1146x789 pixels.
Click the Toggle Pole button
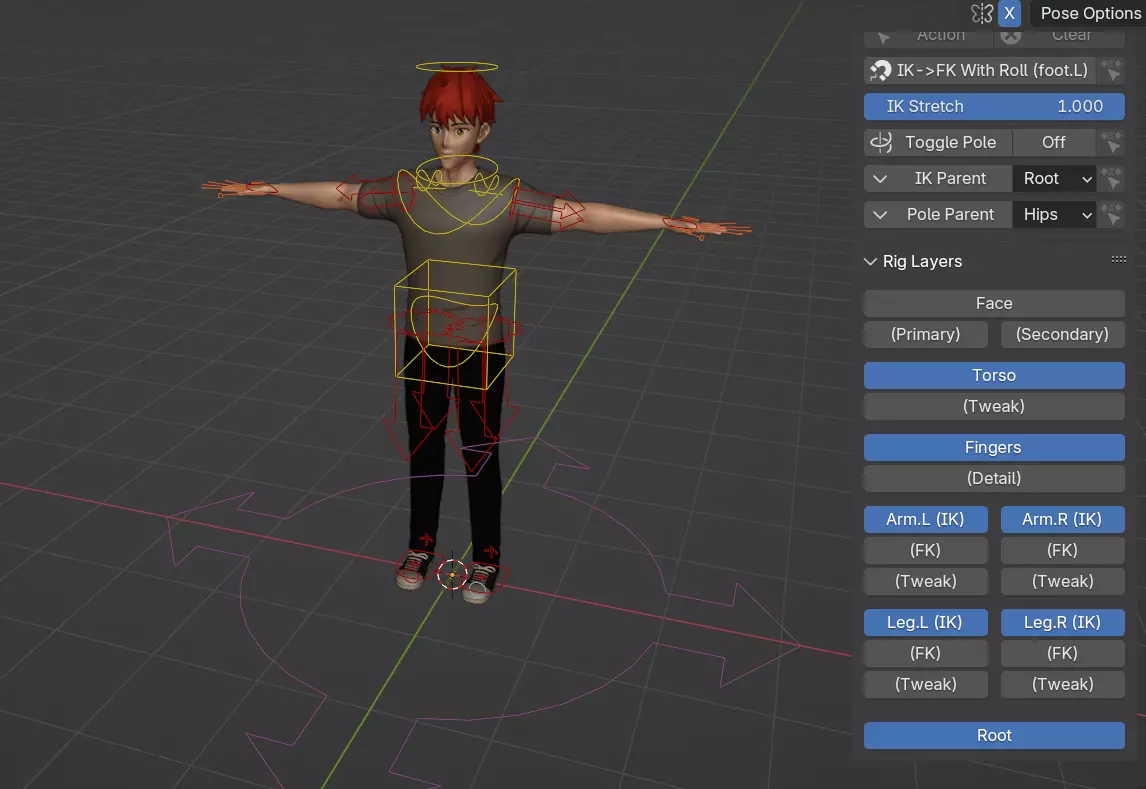point(938,142)
